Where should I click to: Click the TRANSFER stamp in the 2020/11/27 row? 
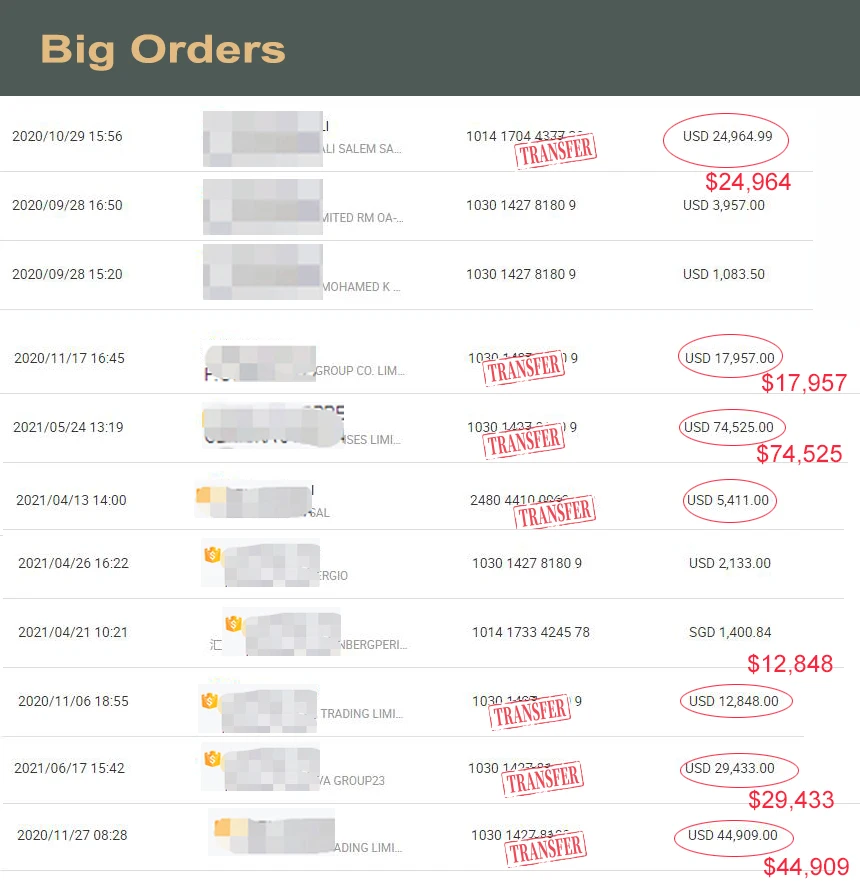545,850
